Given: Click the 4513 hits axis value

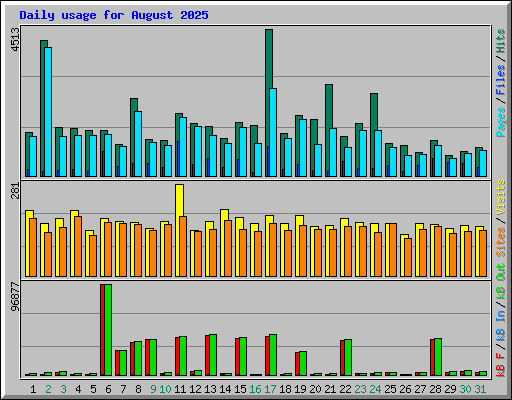Looking at the screenshot, I should pos(15,40).
